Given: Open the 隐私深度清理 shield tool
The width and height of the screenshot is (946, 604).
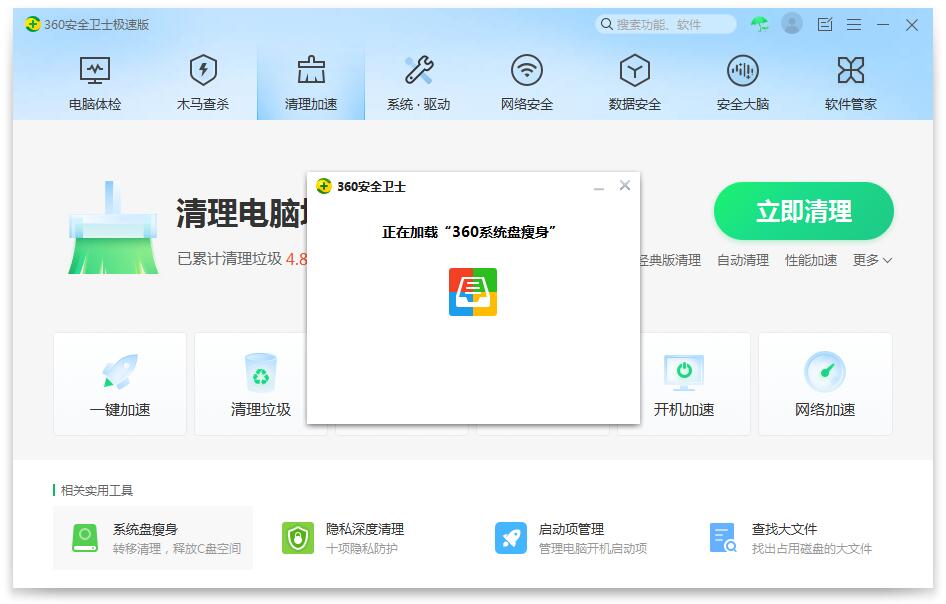Looking at the screenshot, I should click(343, 538).
